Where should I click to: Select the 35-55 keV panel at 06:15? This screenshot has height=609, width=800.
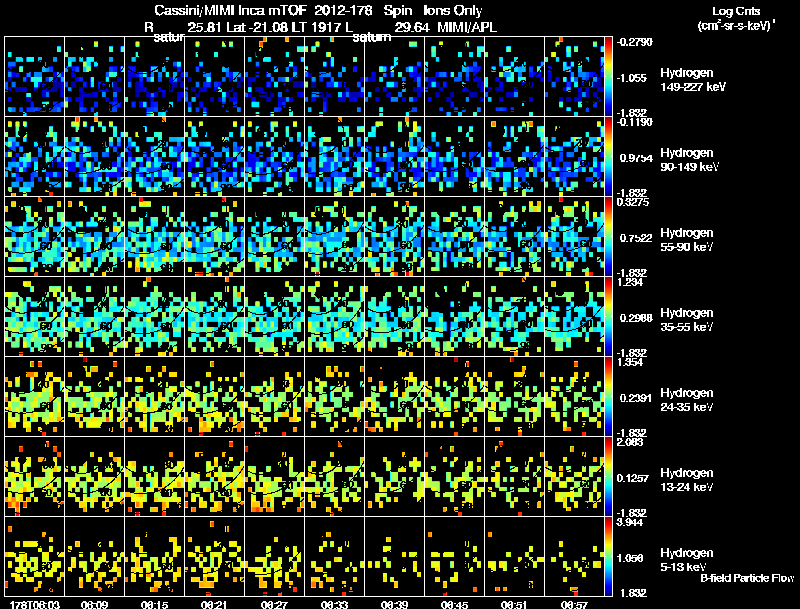(x=154, y=317)
